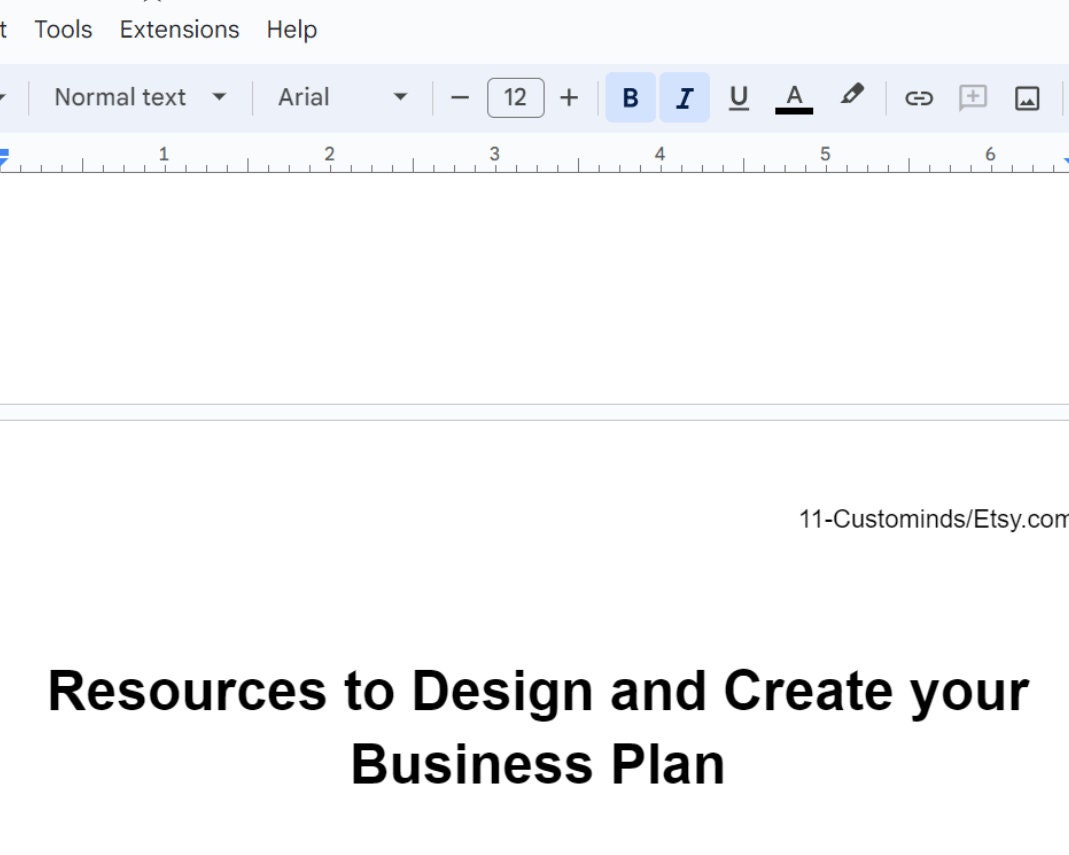
Task: Select the highlight color tool
Action: click(x=851, y=97)
